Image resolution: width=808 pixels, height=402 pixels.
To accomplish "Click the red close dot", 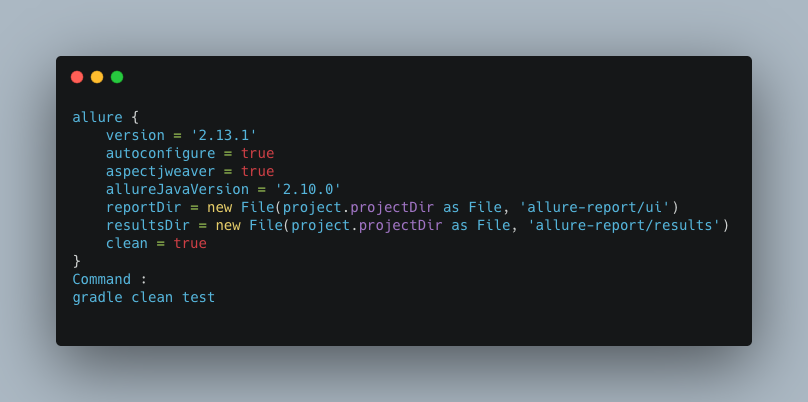I will pyautogui.click(x=77, y=77).
